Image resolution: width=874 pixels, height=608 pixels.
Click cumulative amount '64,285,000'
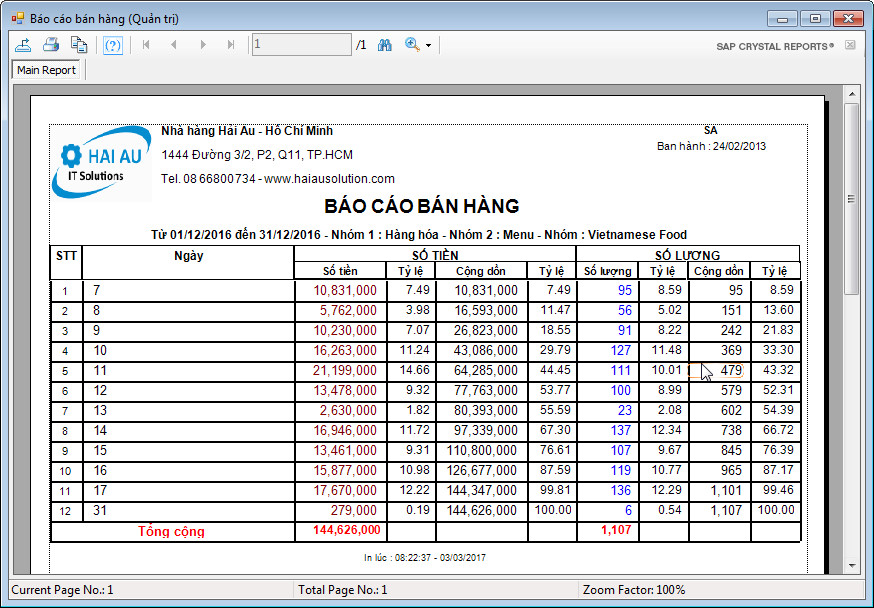(486, 371)
